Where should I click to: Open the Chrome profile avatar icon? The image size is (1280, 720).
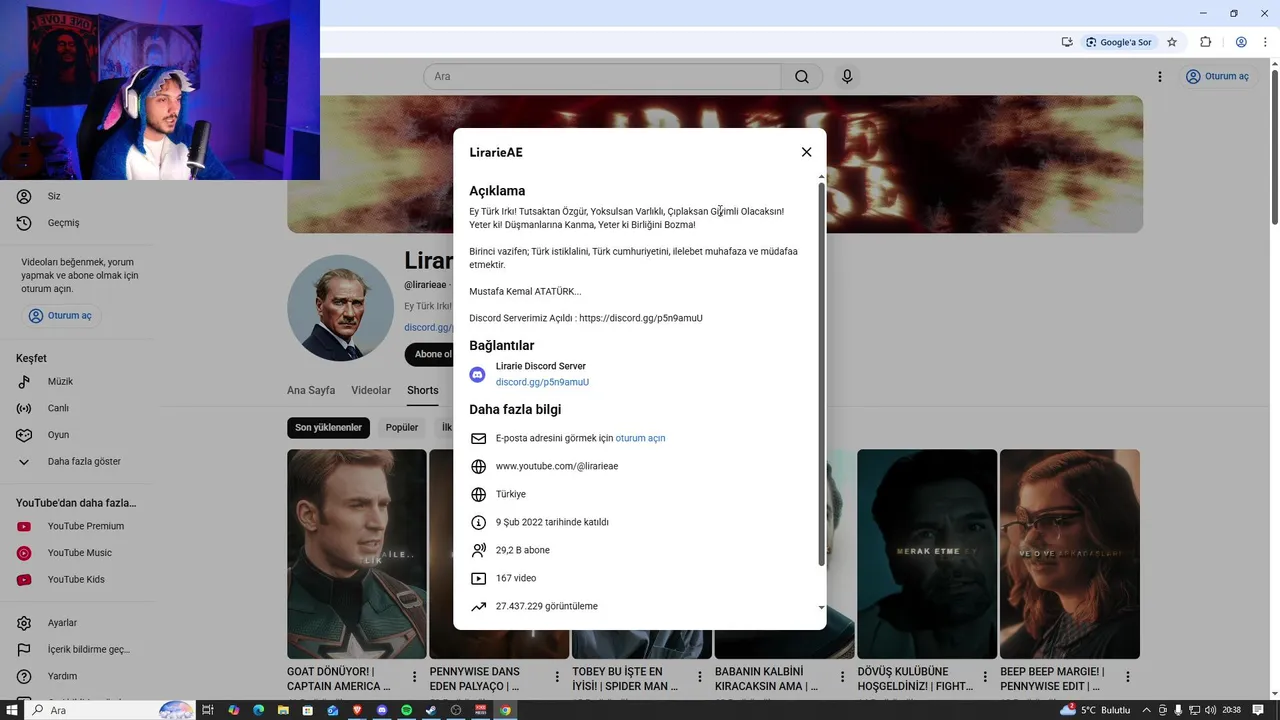pyautogui.click(x=1241, y=42)
